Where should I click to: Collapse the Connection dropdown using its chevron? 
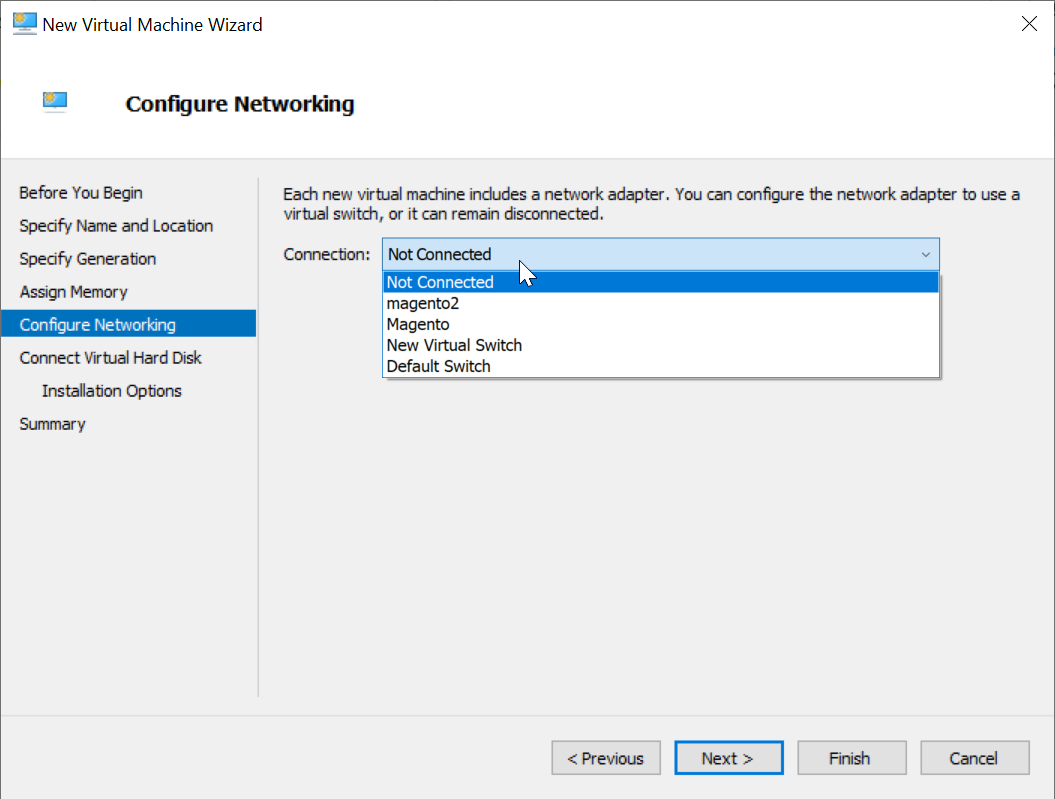point(925,254)
